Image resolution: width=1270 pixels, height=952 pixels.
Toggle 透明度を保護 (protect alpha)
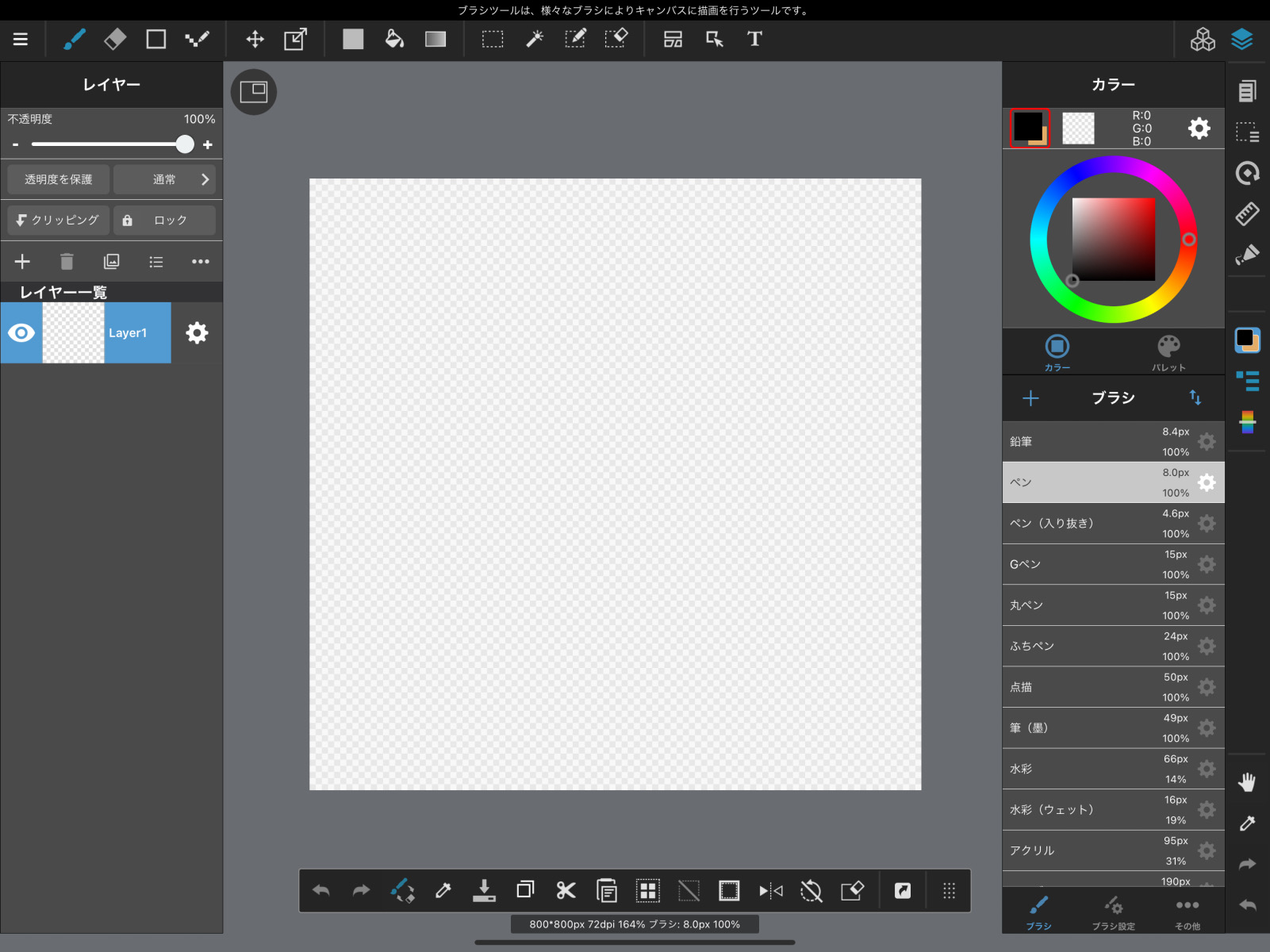click(58, 179)
